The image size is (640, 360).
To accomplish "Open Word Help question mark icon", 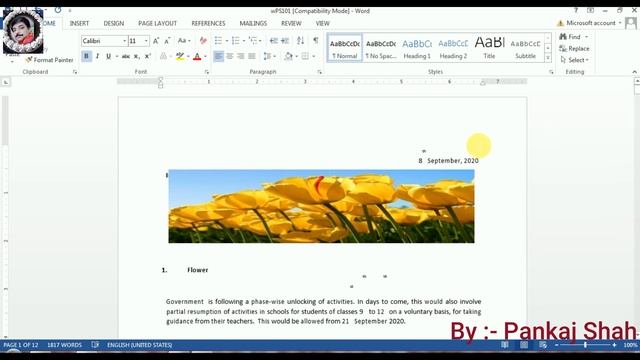I will click(x=576, y=11).
